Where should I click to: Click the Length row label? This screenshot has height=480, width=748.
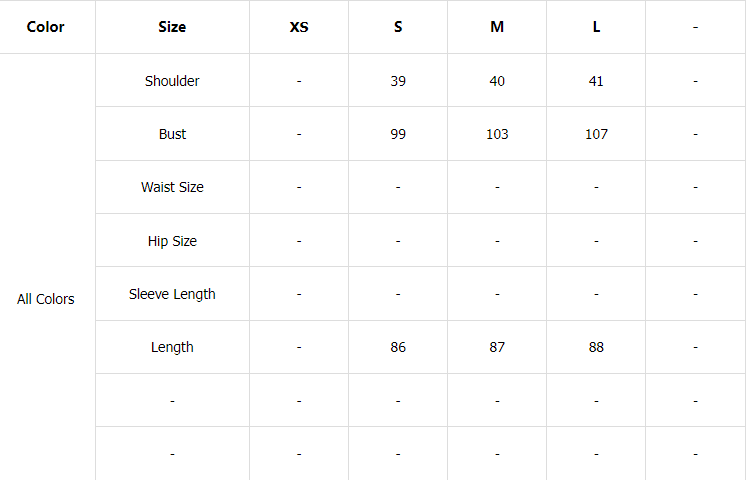tap(172, 347)
